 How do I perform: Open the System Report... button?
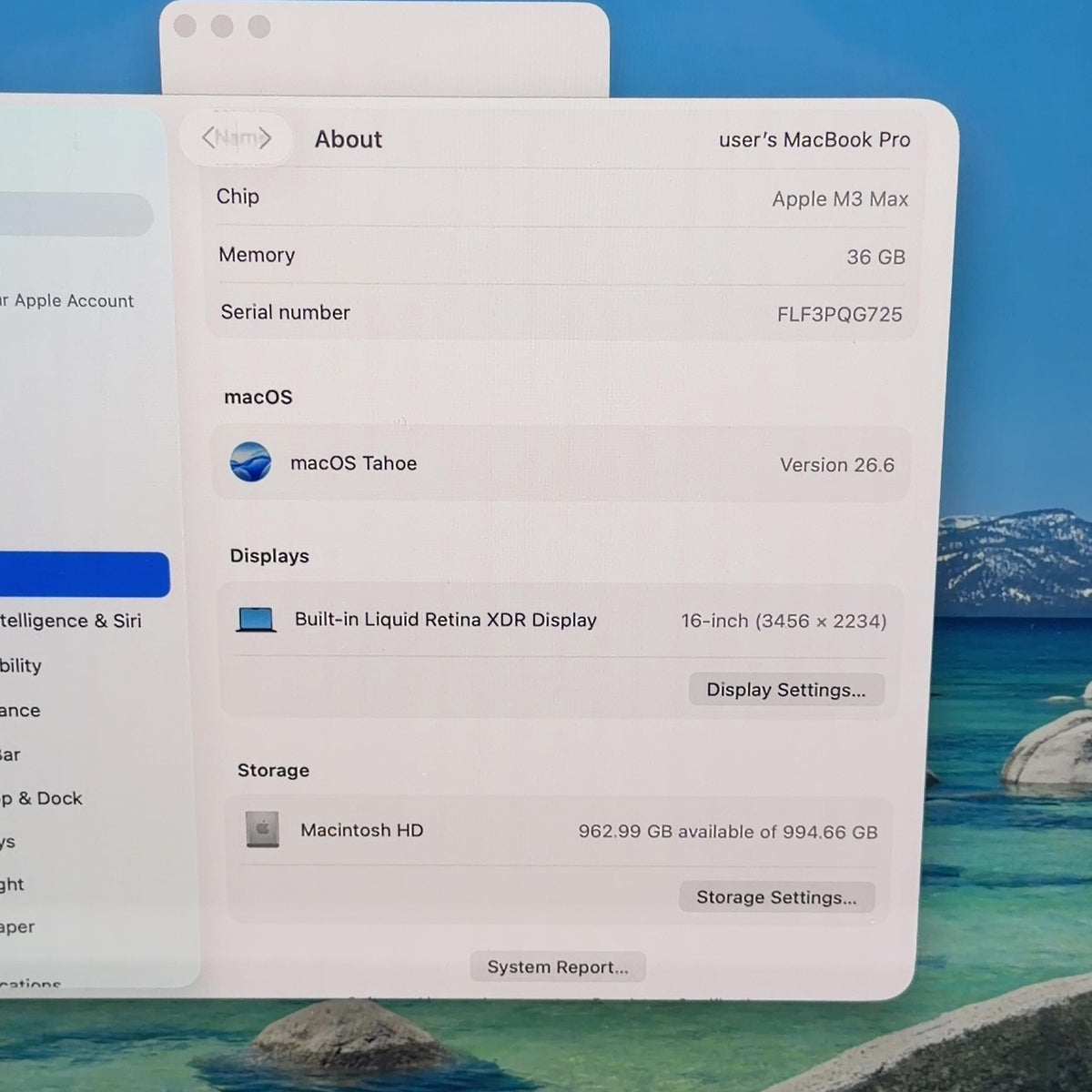pos(558,967)
